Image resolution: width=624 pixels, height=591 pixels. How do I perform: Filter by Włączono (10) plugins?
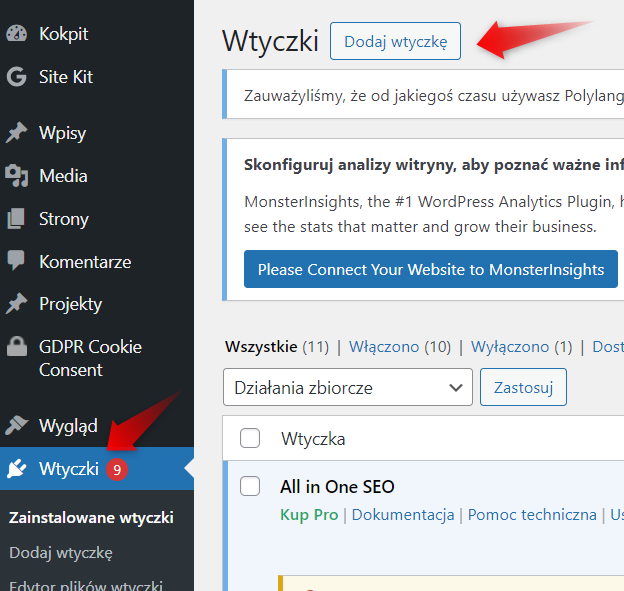pos(400,347)
